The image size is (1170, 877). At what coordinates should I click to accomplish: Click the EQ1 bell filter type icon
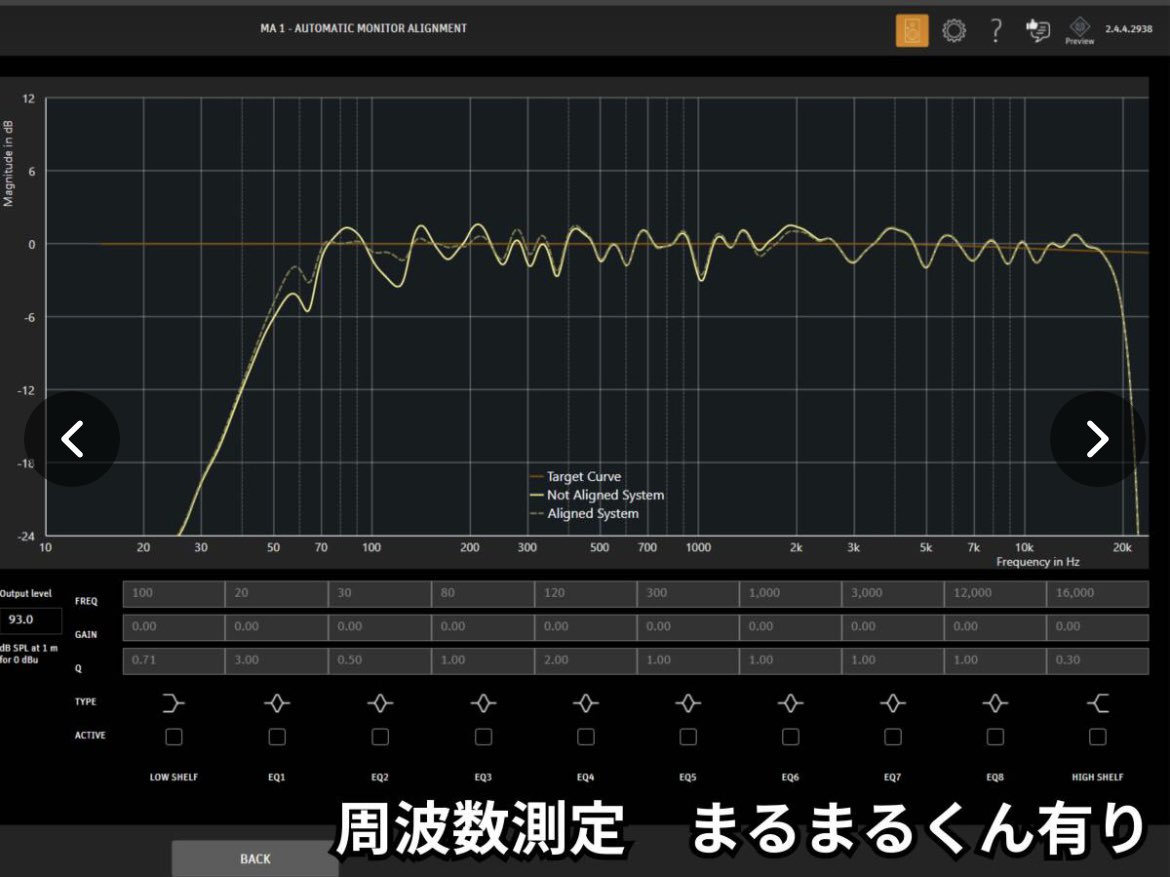coord(277,702)
